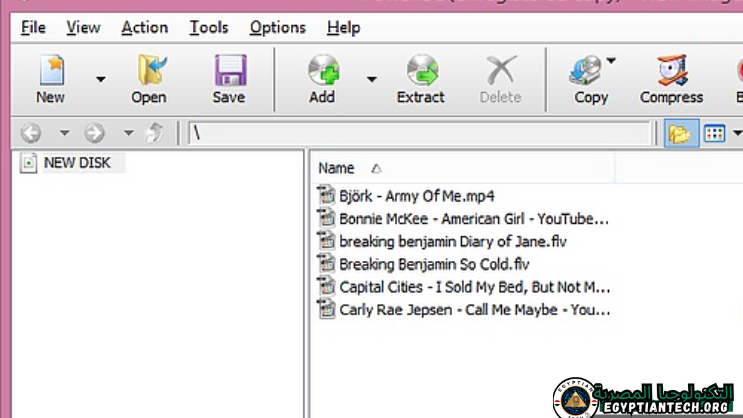Open the view mode dropdown arrow

coord(737,133)
